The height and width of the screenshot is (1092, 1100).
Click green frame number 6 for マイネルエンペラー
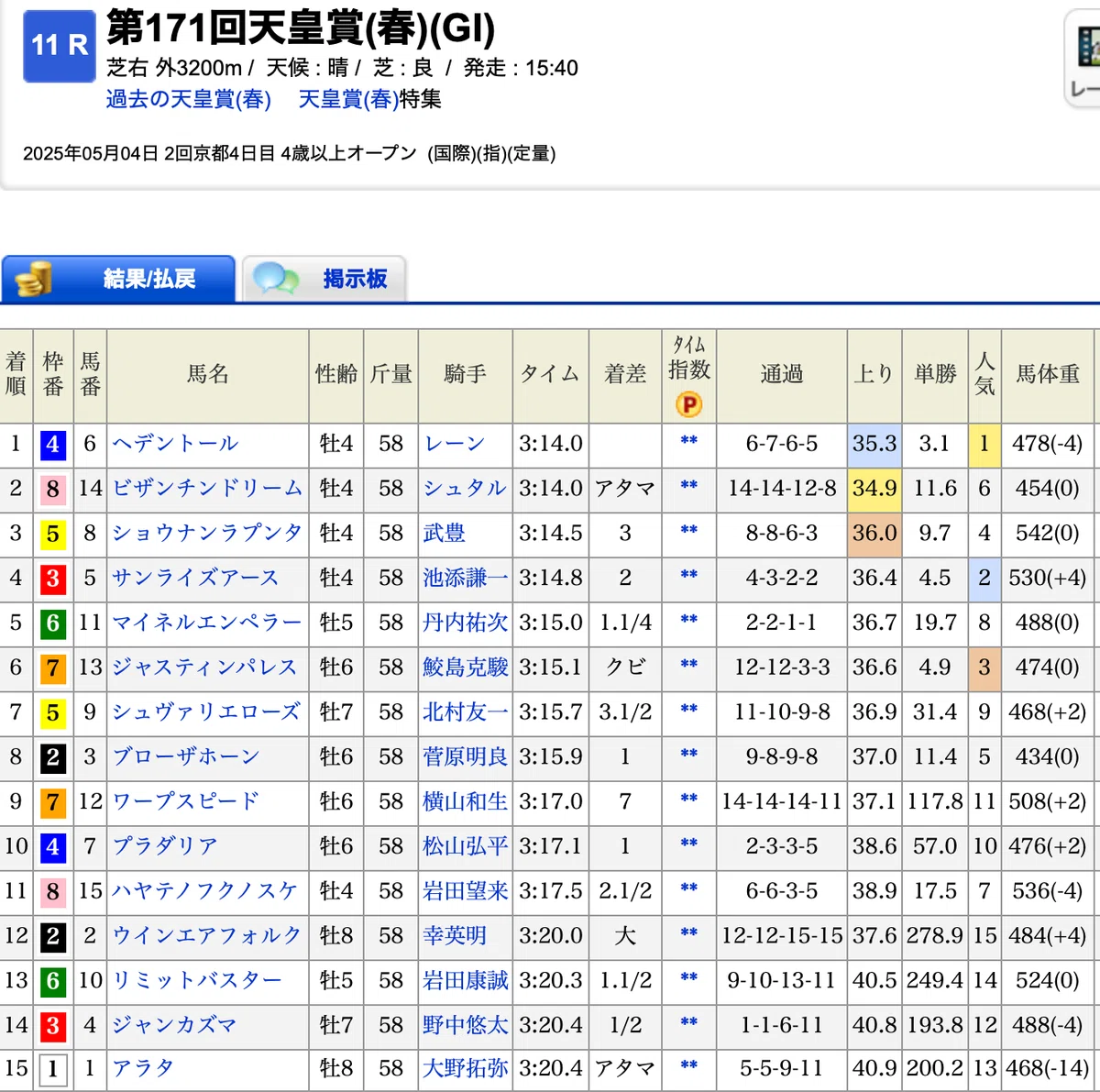pos(52,623)
